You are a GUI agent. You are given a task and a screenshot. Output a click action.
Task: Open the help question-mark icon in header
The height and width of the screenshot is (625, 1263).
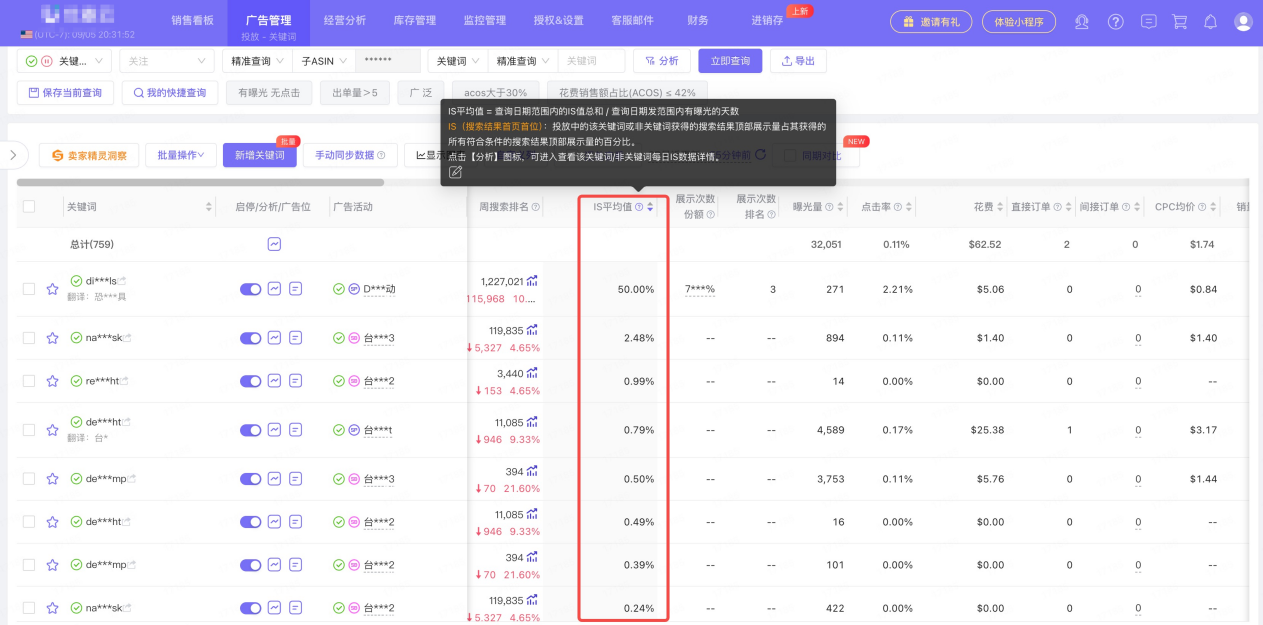[1116, 21]
